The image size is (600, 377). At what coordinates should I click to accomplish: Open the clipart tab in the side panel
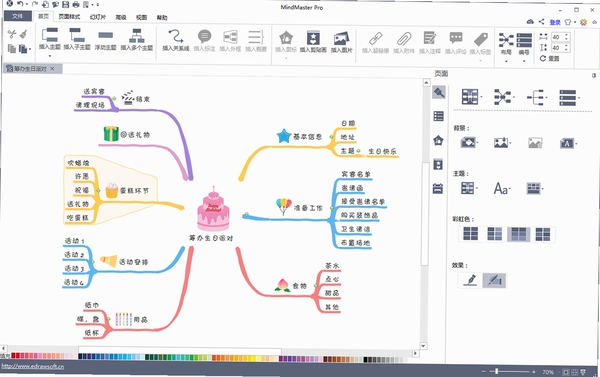point(438,165)
